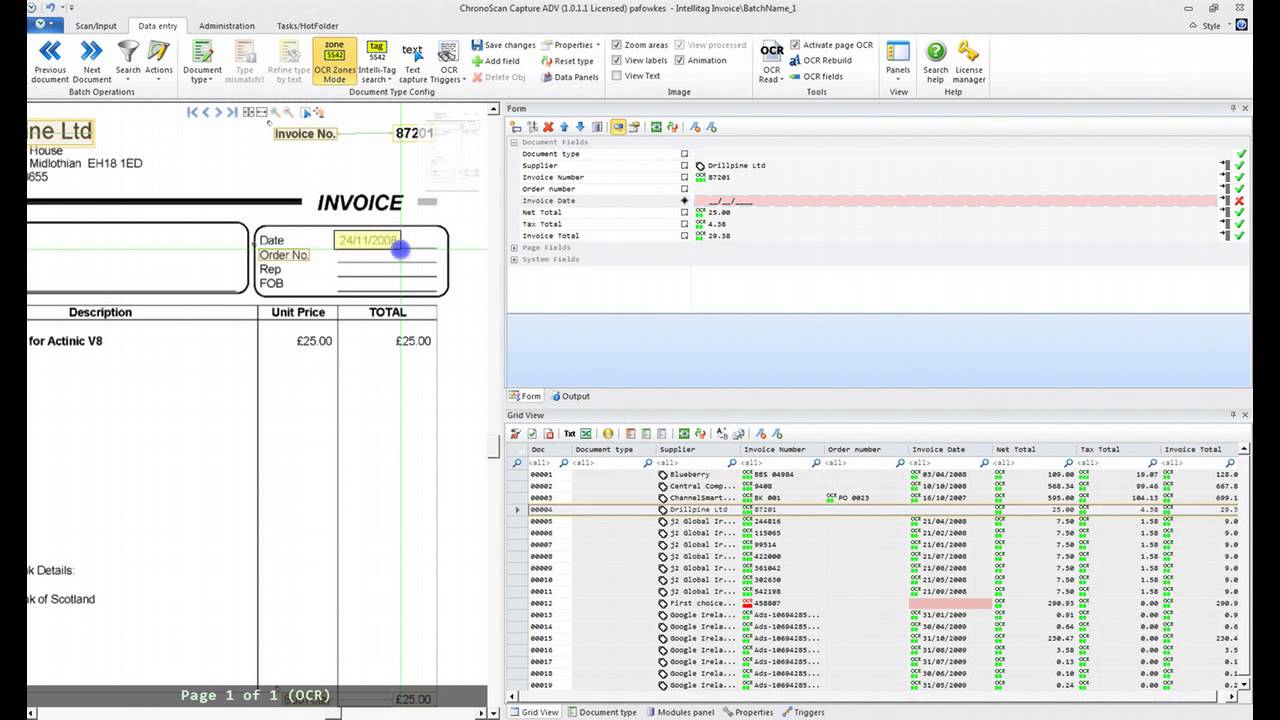Go to the previous document
Screen dimensions: 1280x720
click(x=50, y=61)
